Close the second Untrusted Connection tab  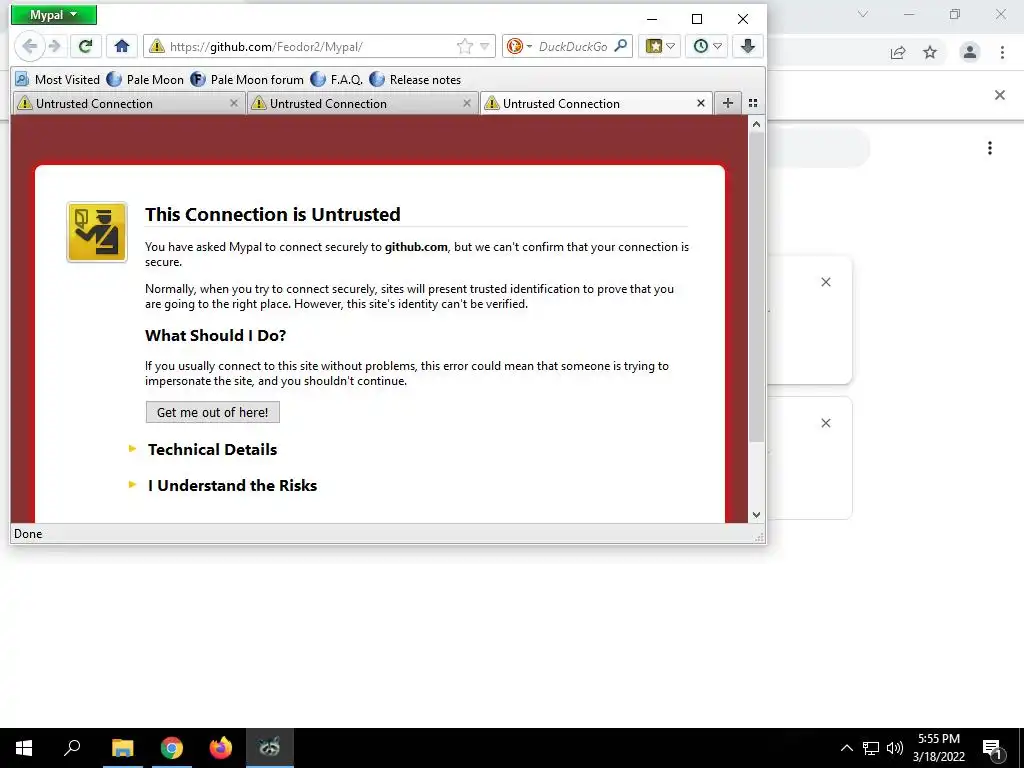(467, 103)
